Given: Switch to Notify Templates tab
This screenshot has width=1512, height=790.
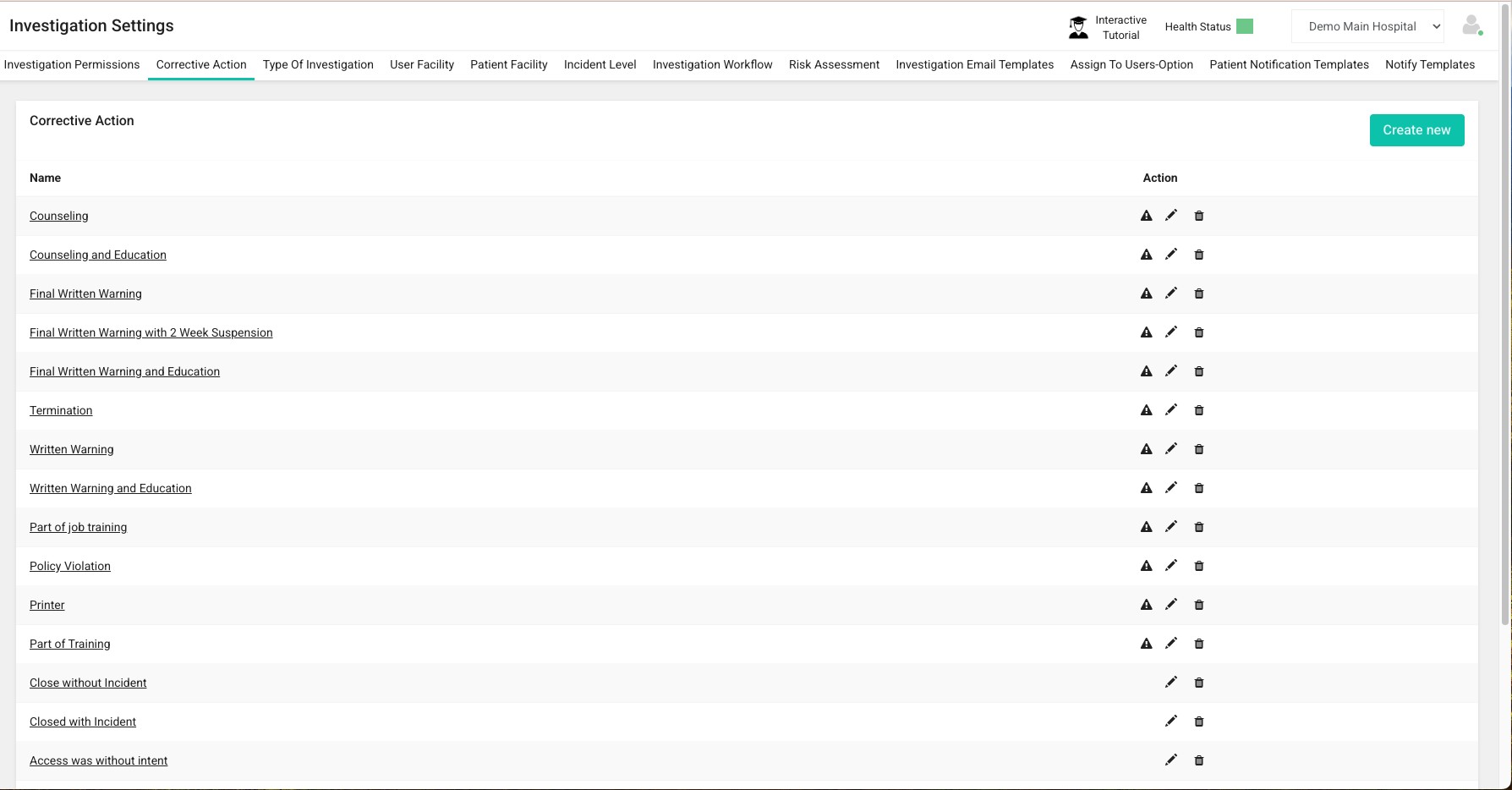Looking at the screenshot, I should (1430, 64).
